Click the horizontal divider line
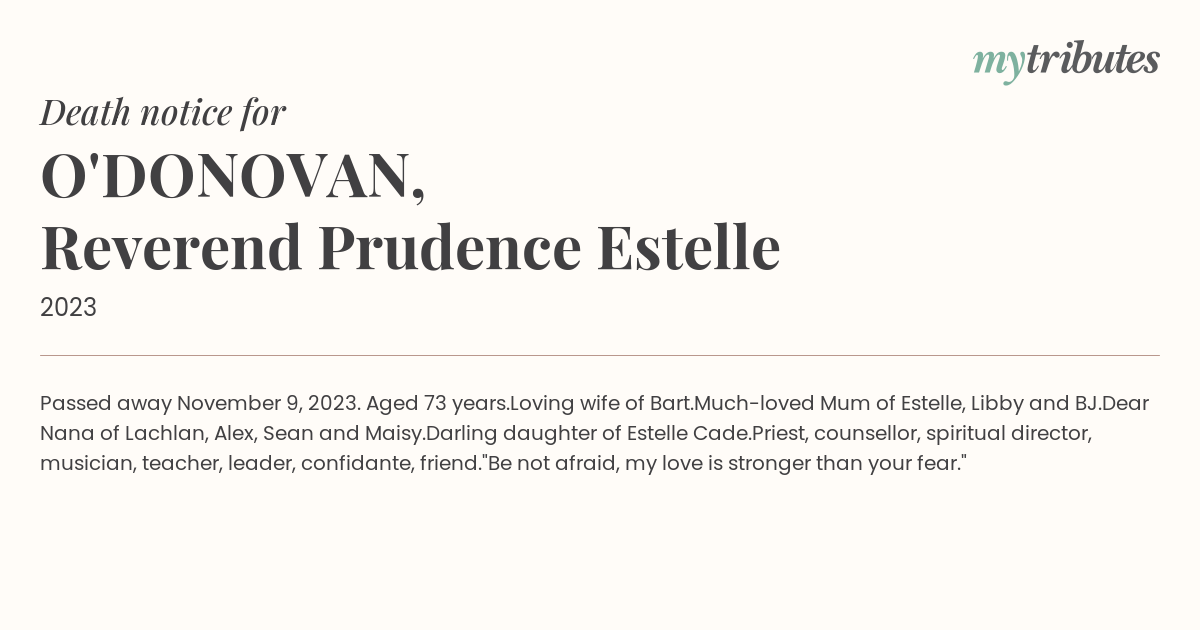The height and width of the screenshot is (630, 1200). pyautogui.click(x=600, y=355)
